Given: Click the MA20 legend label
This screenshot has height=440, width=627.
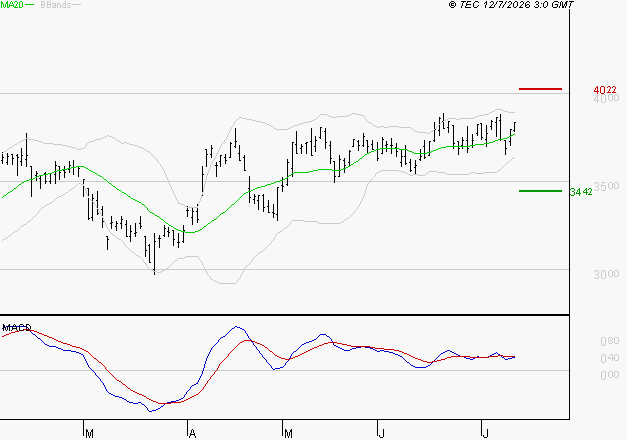Looking at the screenshot, I should pyautogui.click(x=12, y=5).
